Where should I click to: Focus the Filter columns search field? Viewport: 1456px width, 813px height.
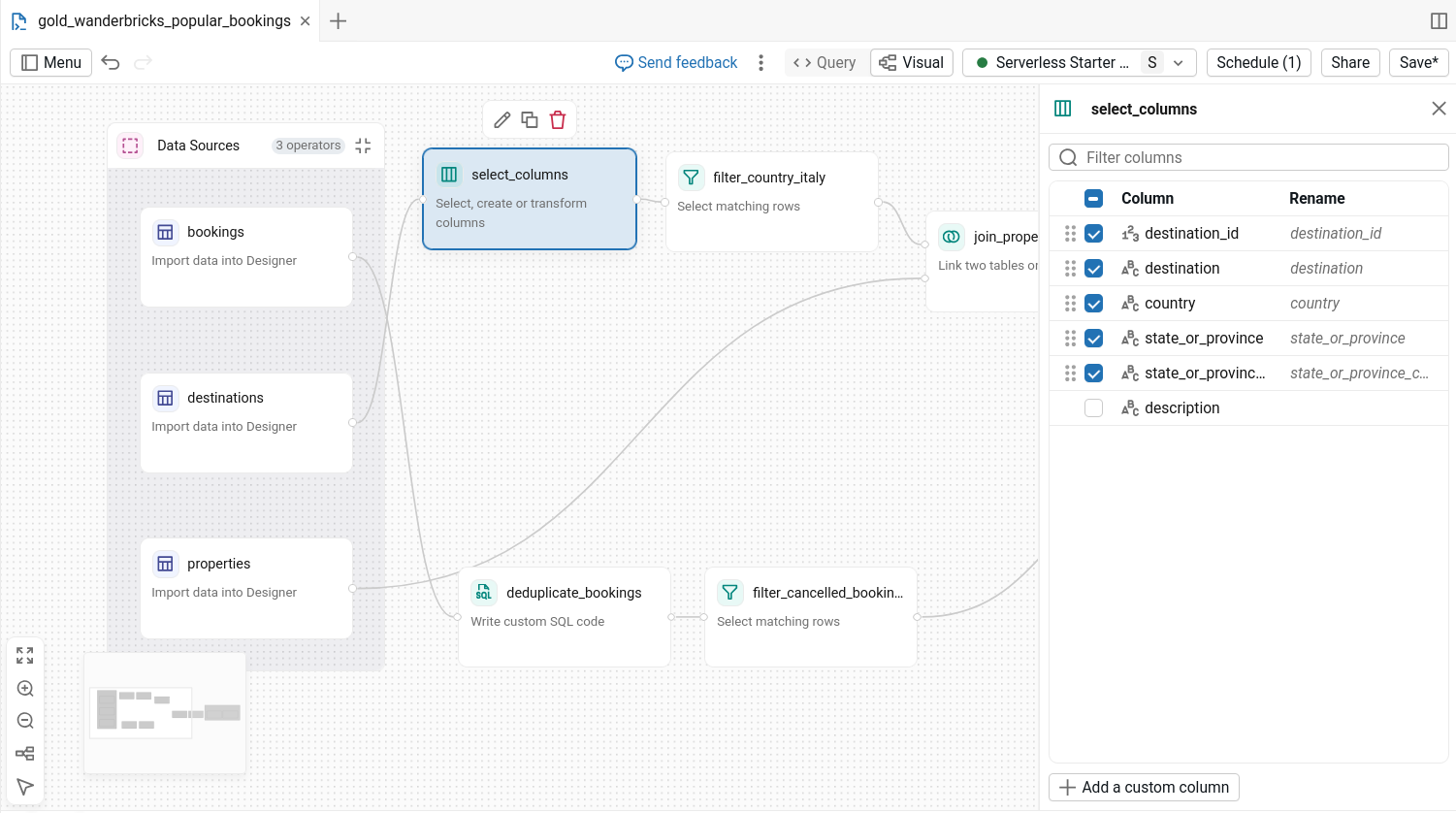pos(1248,157)
